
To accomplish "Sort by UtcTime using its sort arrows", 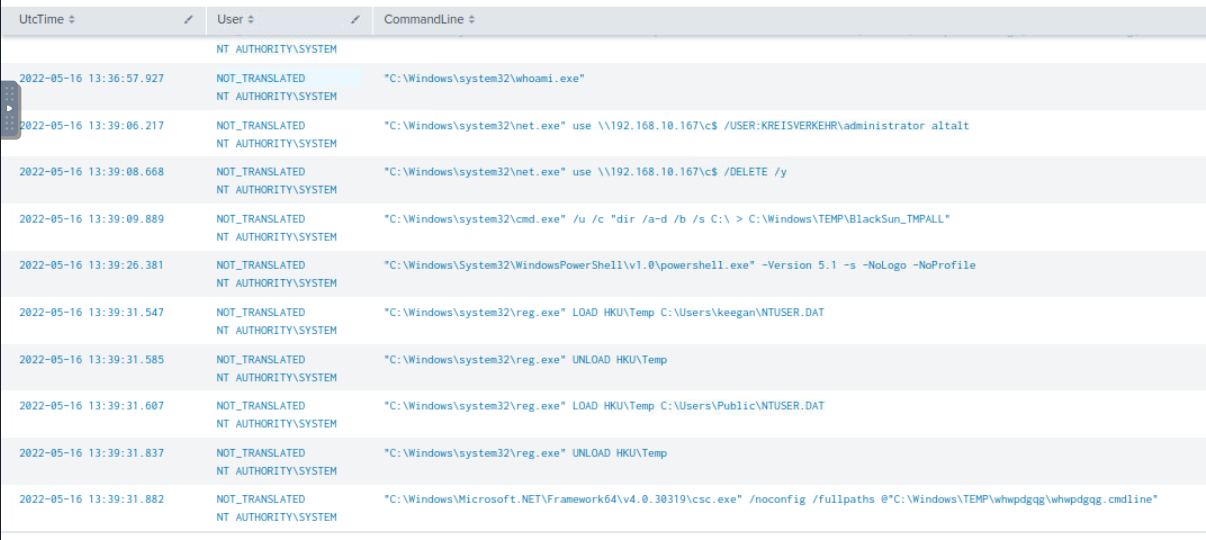I will 71,20.
